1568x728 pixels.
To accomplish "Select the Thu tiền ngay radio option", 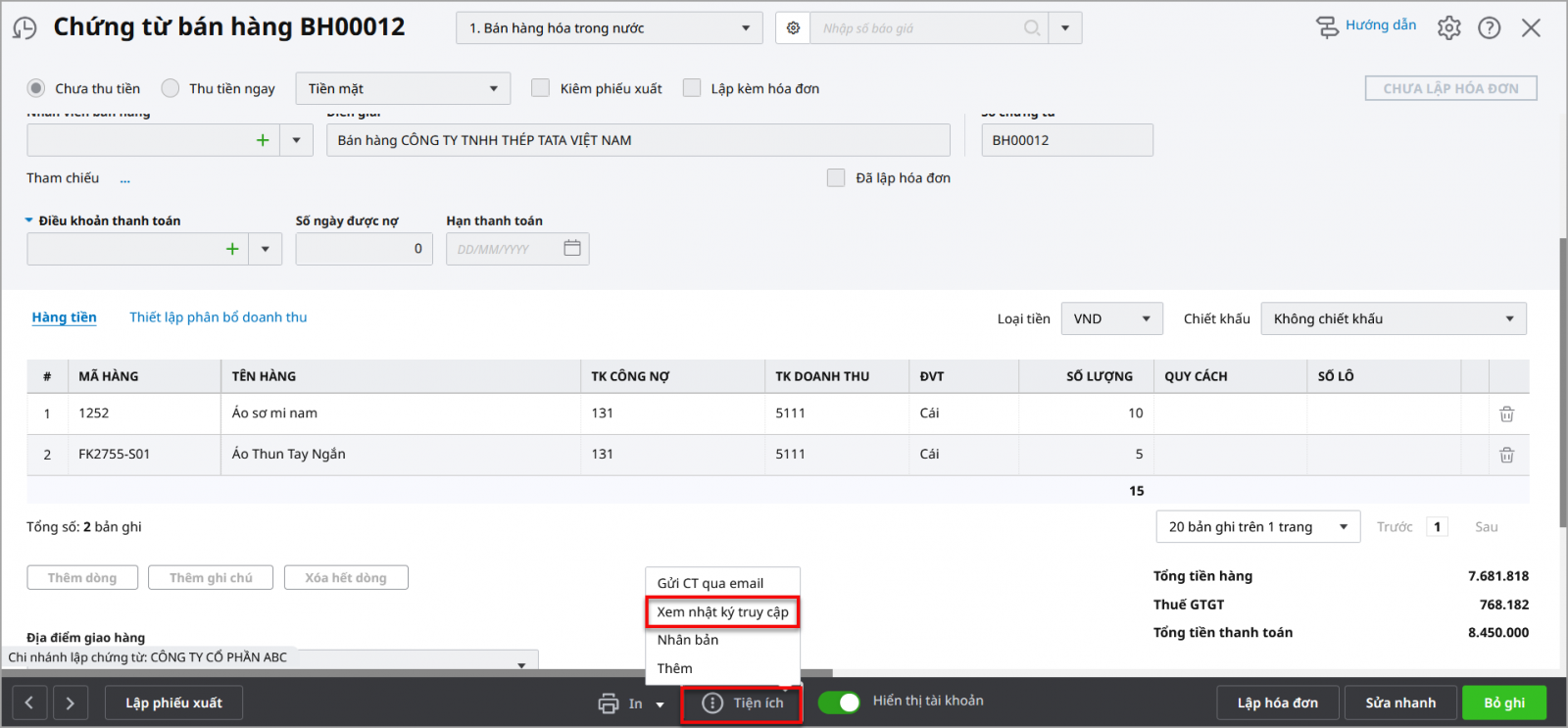I will [171, 88].
